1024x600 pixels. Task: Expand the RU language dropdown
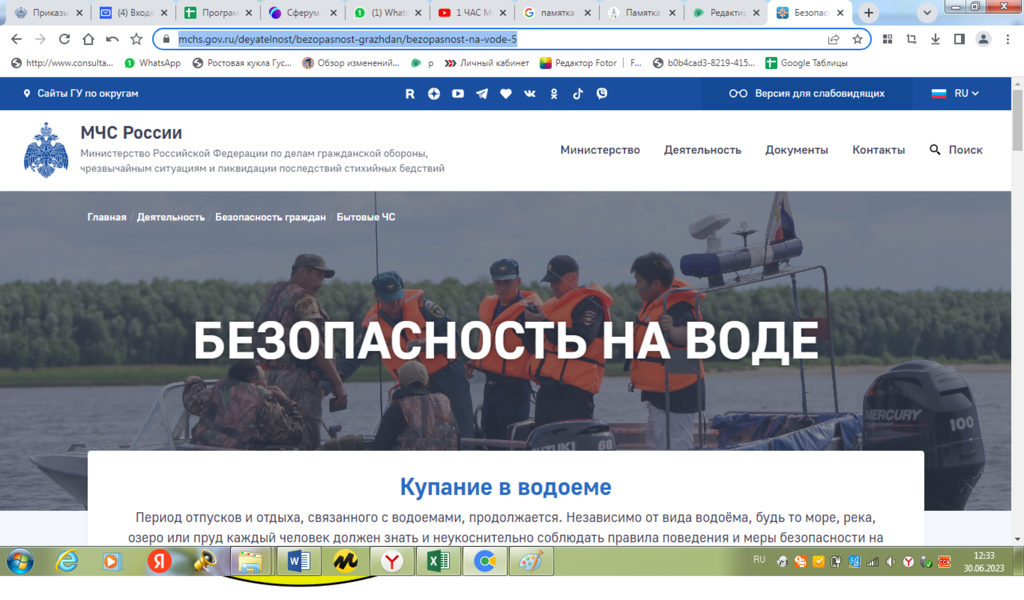click(x=955, y=93)
